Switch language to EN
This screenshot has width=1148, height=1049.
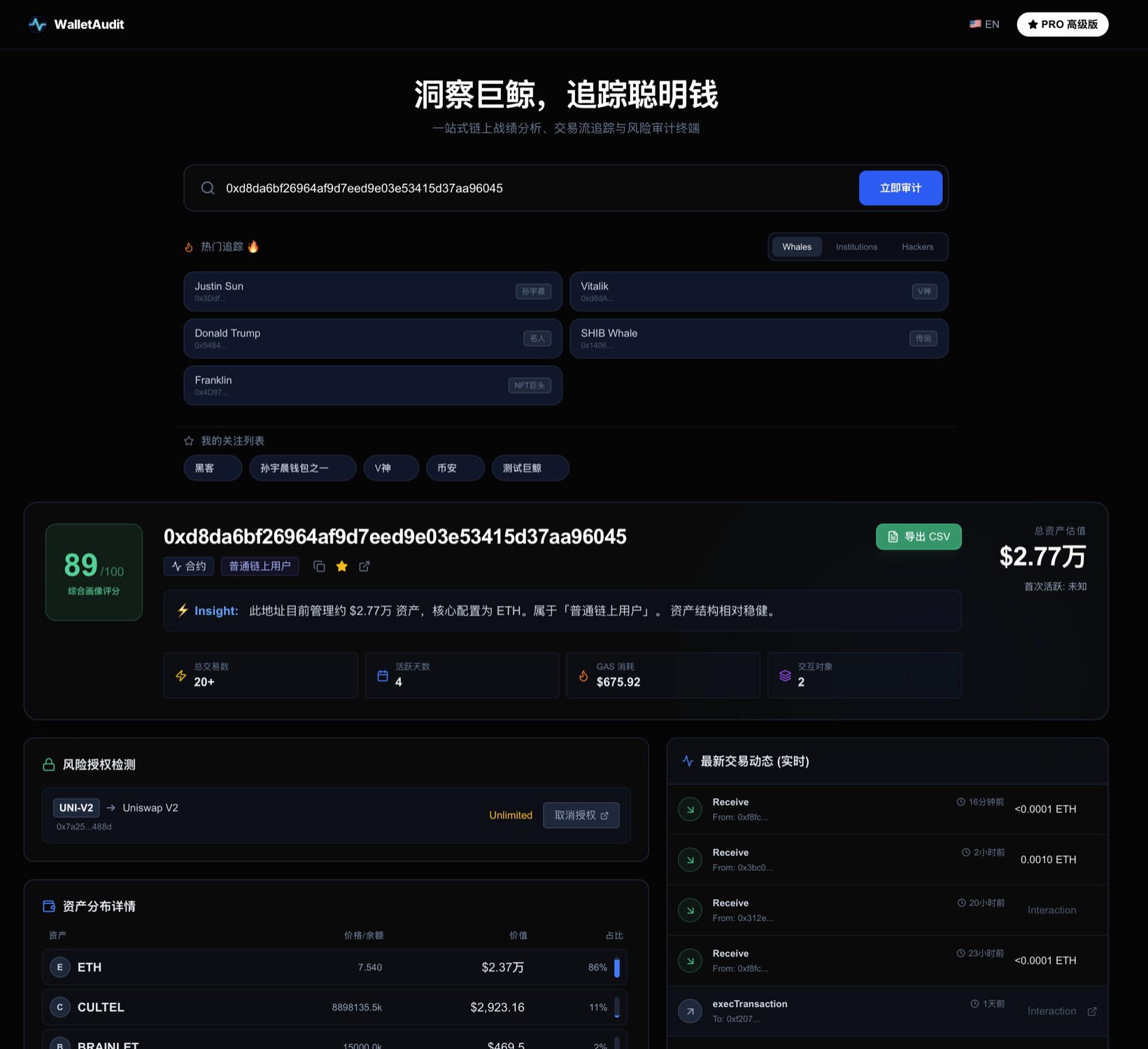pos(984,24)
